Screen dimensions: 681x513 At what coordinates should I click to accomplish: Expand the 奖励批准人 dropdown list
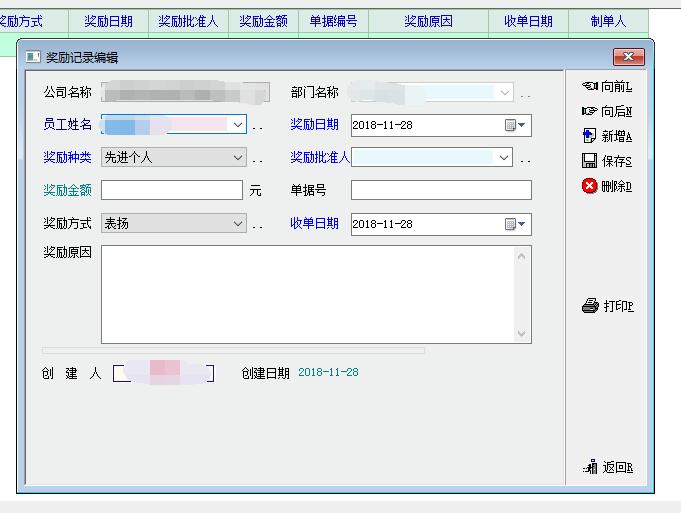[x=503, y=157]
